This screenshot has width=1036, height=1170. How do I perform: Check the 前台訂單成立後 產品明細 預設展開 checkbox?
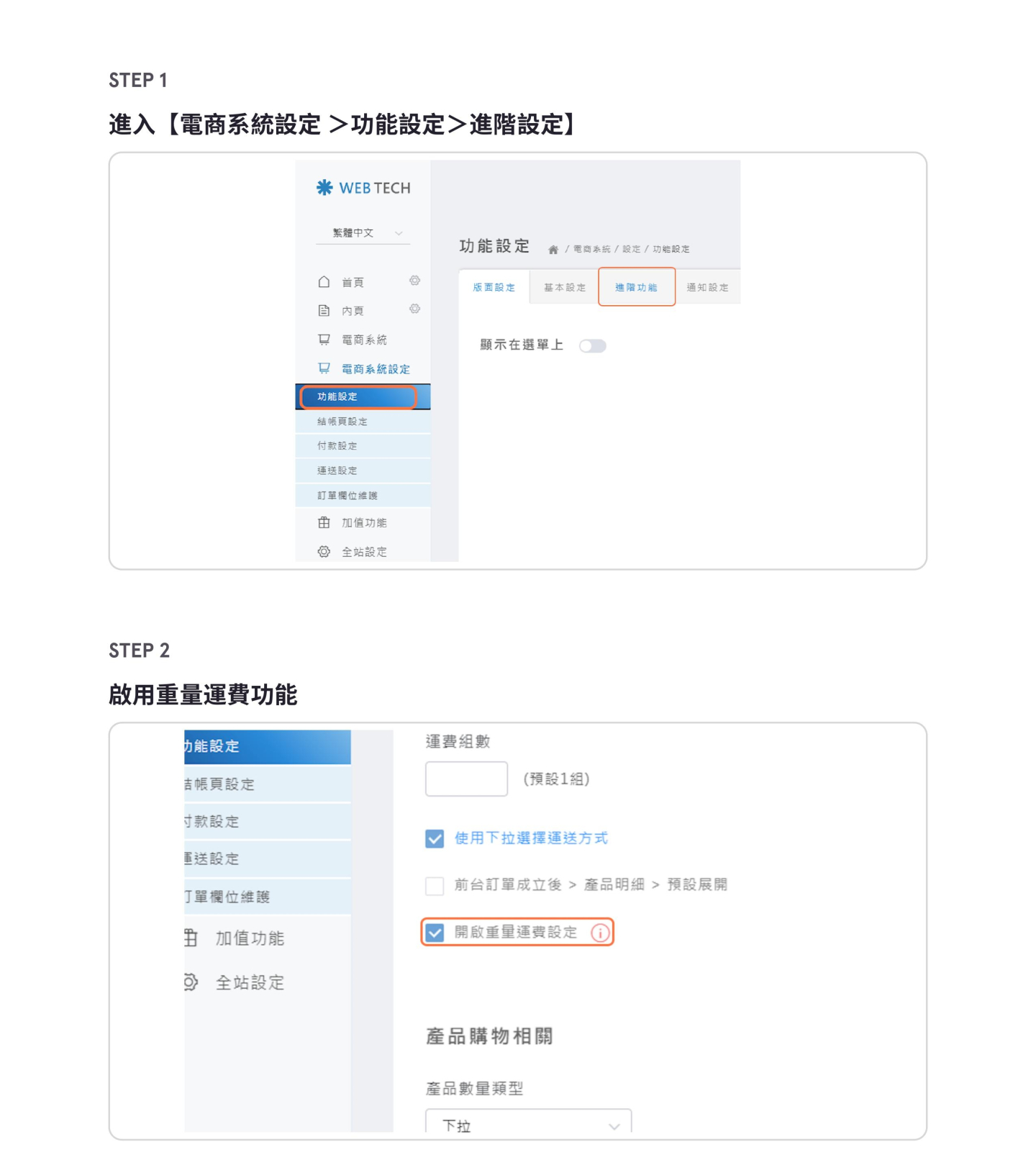point(435,885)
